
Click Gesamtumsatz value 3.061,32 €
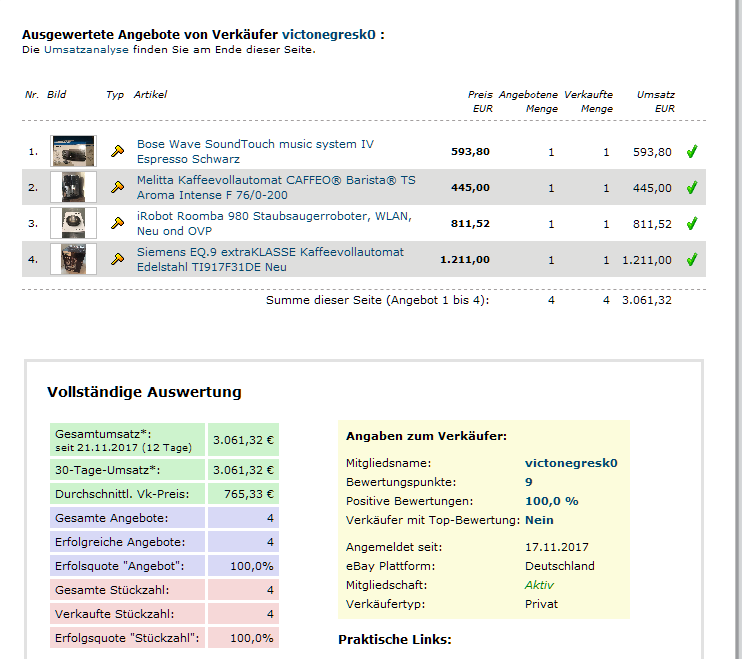point(243,440)
